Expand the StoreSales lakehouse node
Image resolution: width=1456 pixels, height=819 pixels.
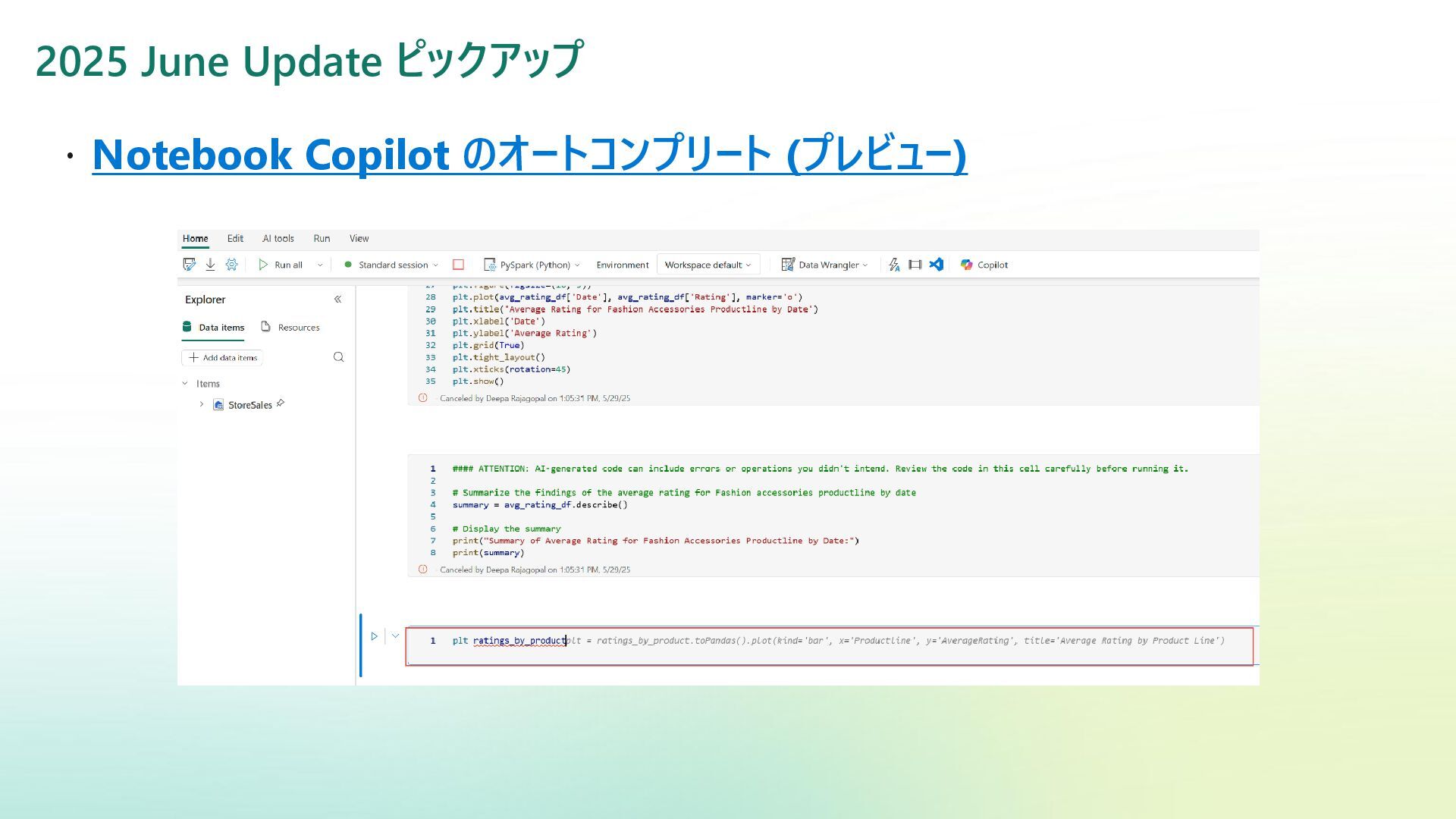[202, 404]
